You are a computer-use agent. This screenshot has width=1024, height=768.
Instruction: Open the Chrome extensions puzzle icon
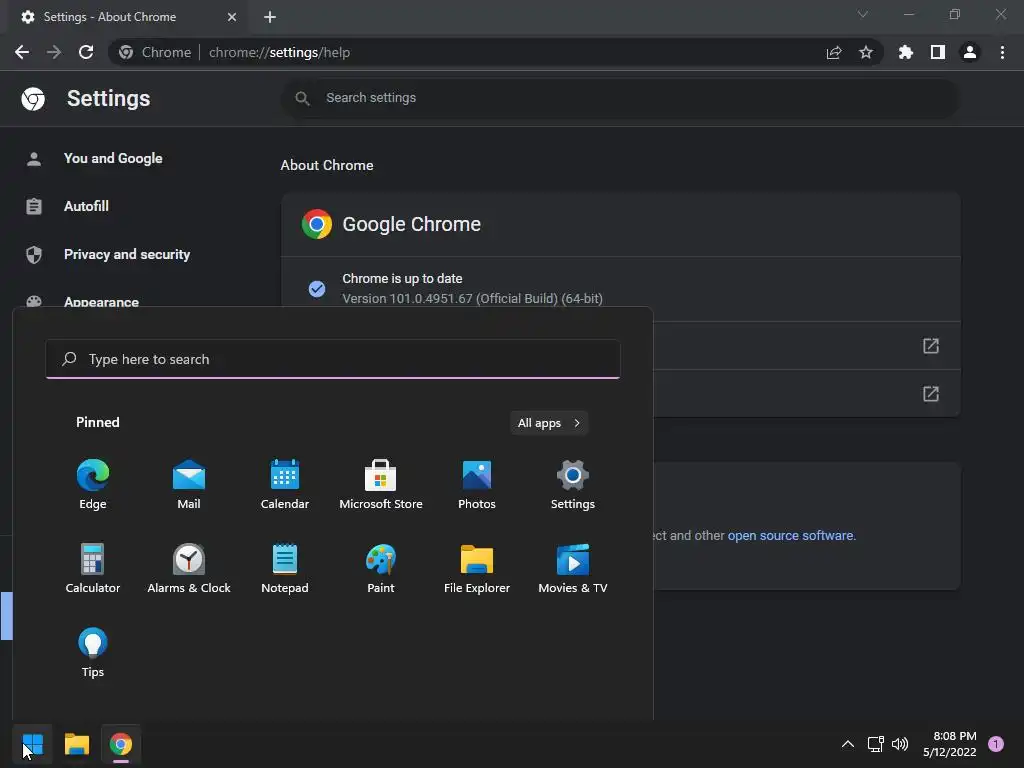pos(906,52)
